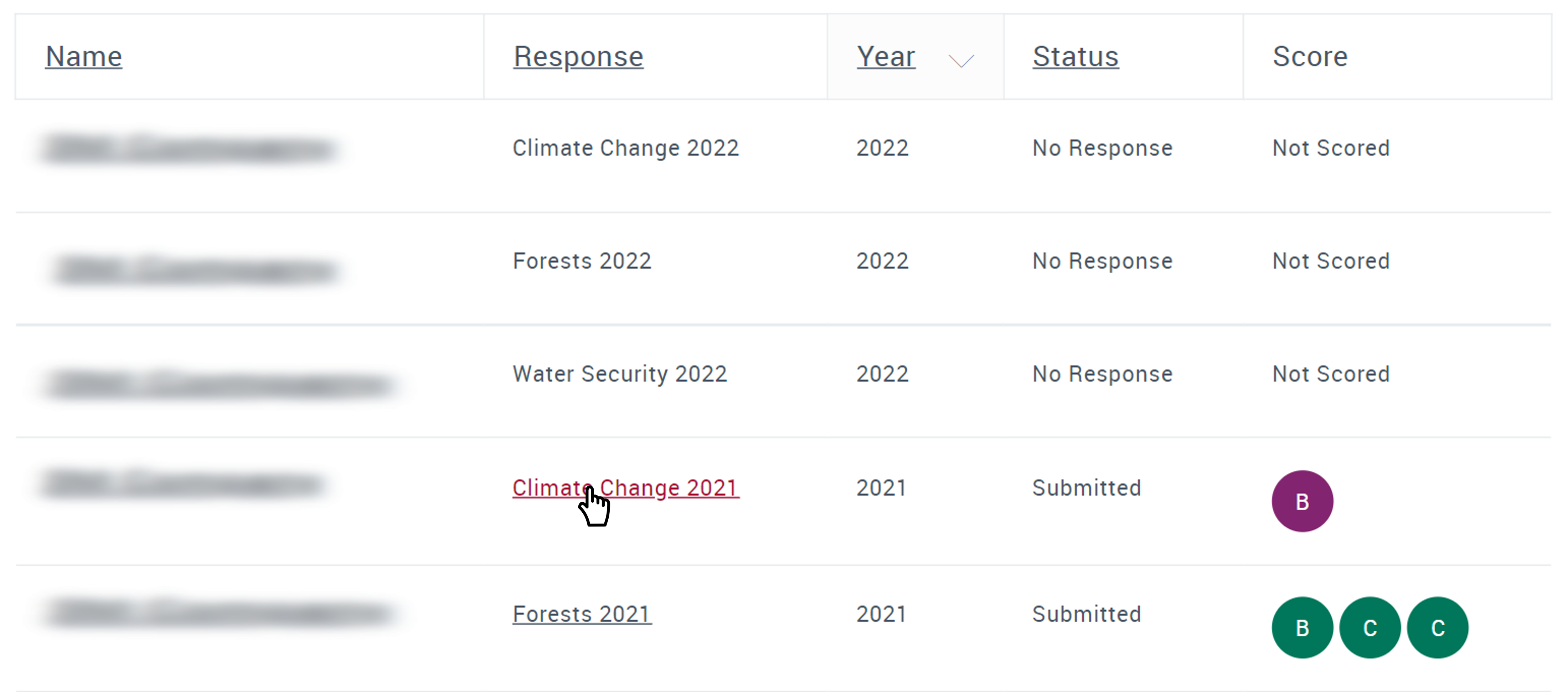This screenshot has height=692, width=1568.
Task: Click the first green C score badge
Action: [1370, 627]
